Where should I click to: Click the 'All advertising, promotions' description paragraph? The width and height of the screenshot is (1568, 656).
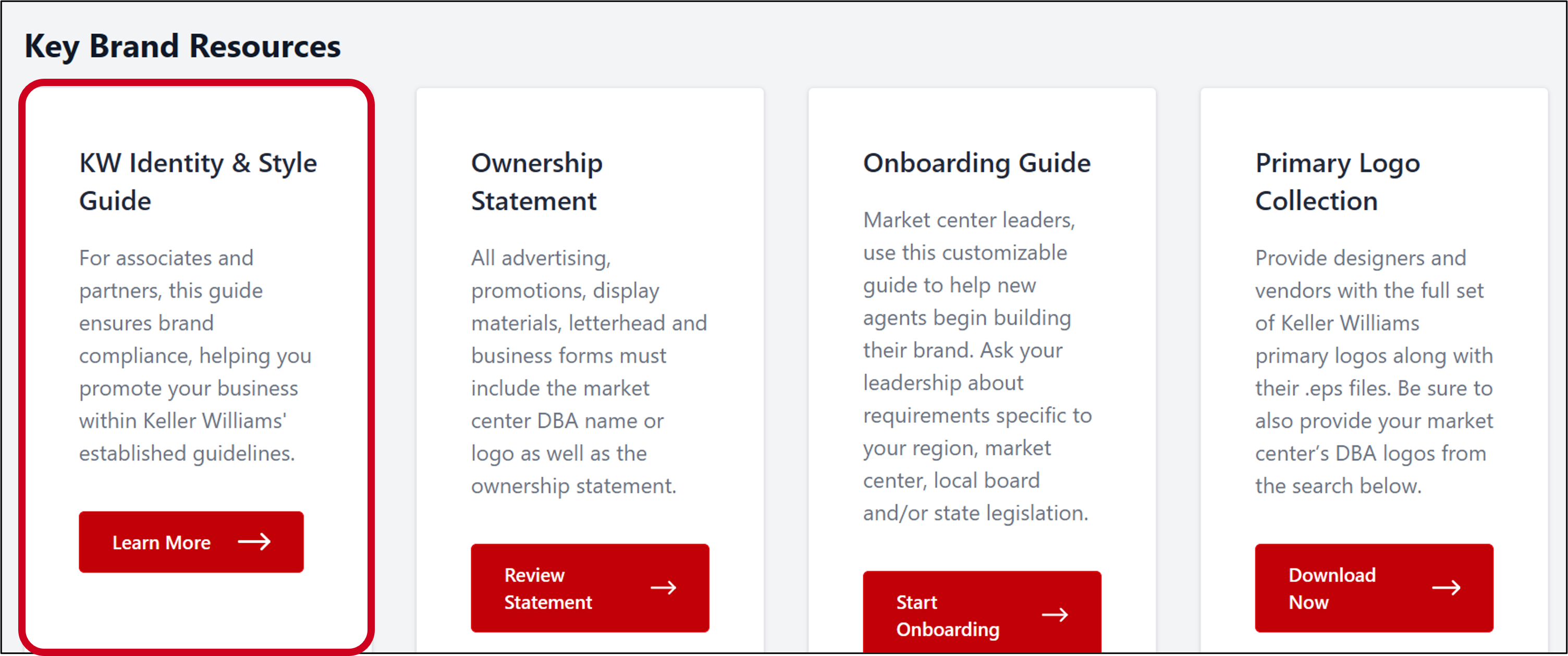[x=589, y=372]
